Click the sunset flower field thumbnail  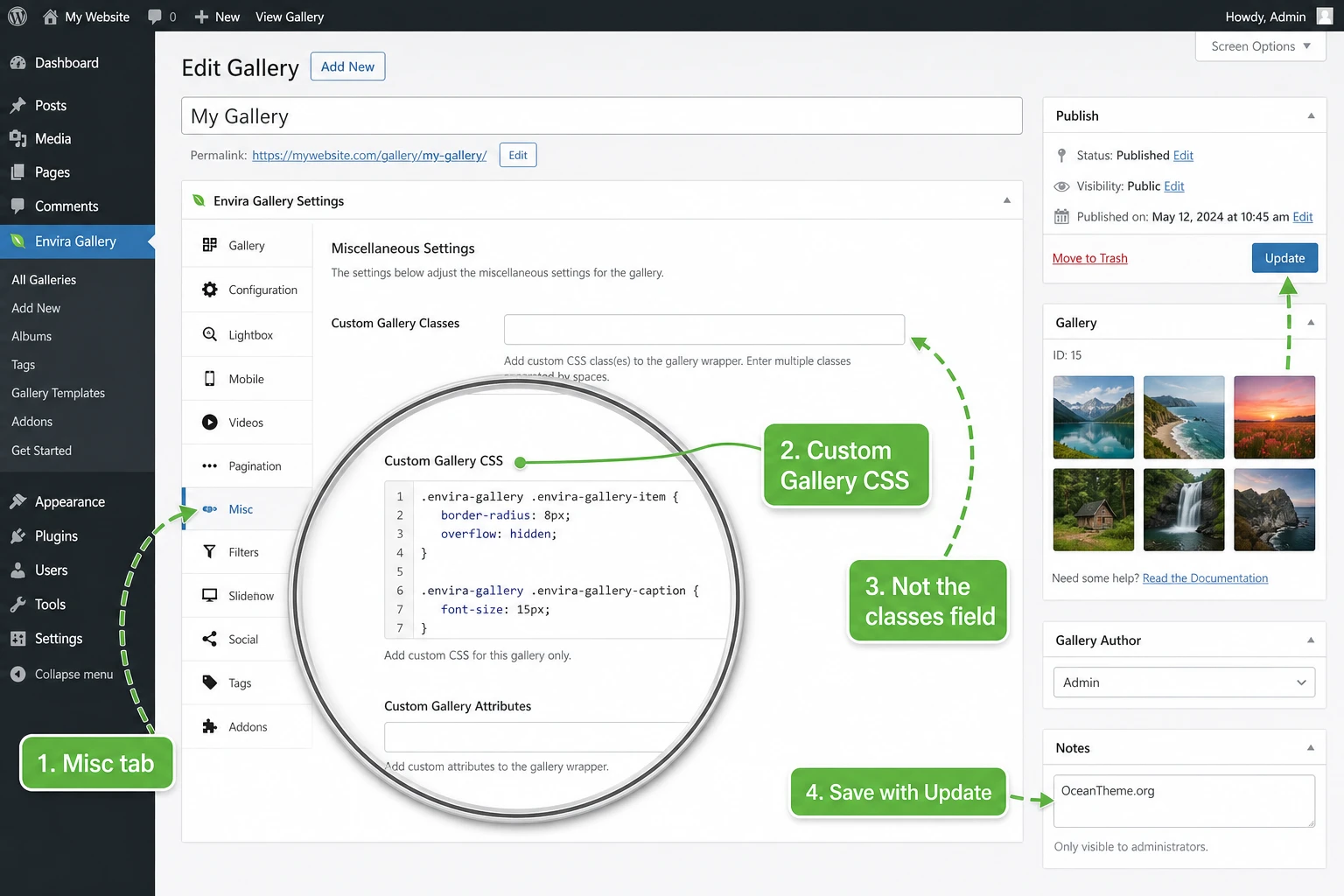pos(1274,417)
